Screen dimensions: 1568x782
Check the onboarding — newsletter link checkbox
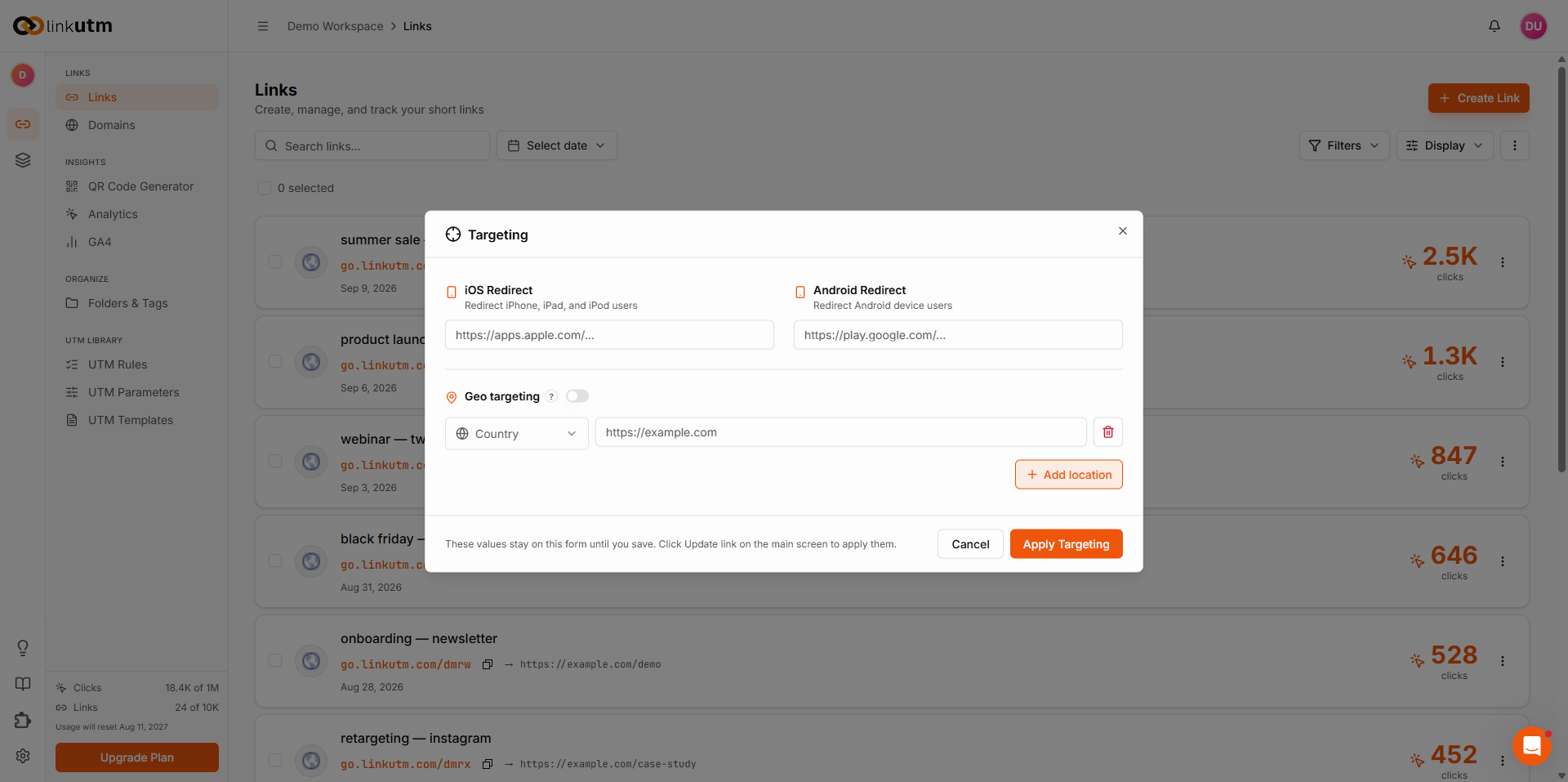pos(275,660)
